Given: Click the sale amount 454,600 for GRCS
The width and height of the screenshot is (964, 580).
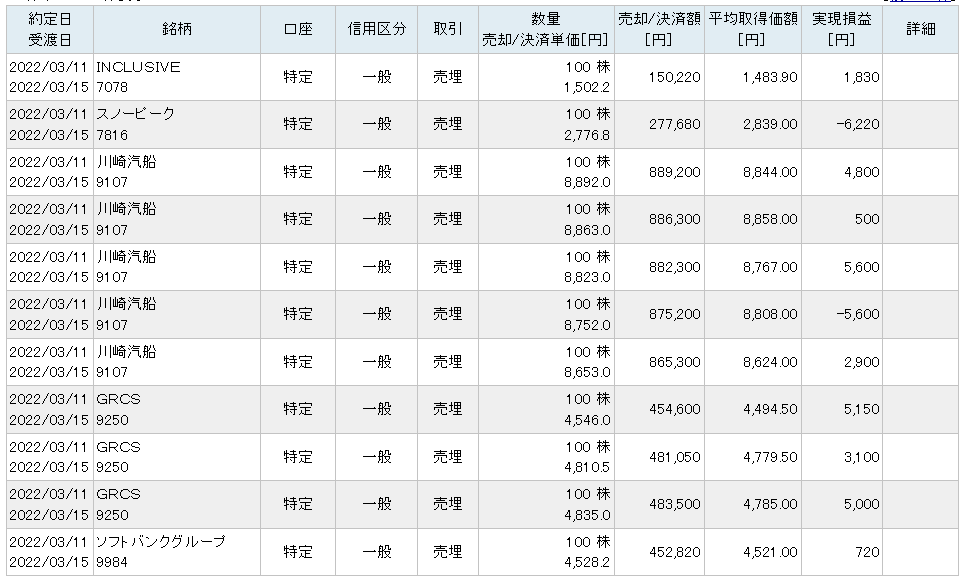Looking at the screenshot, I should point(674,410).
